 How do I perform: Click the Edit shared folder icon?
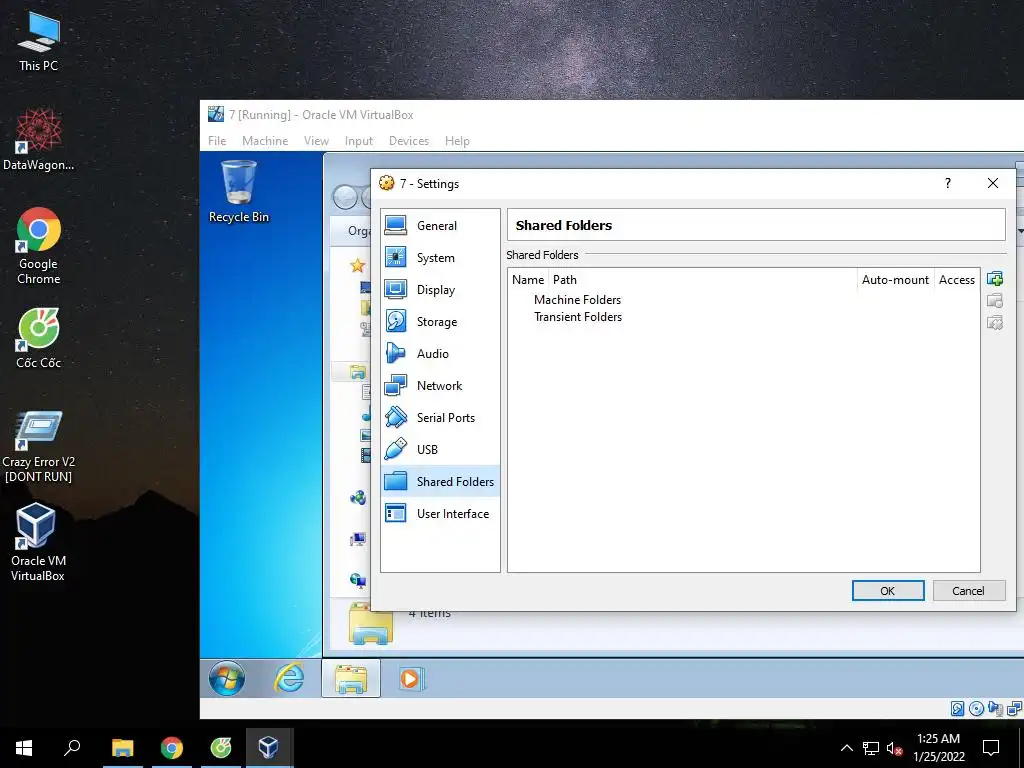[995, 300]
